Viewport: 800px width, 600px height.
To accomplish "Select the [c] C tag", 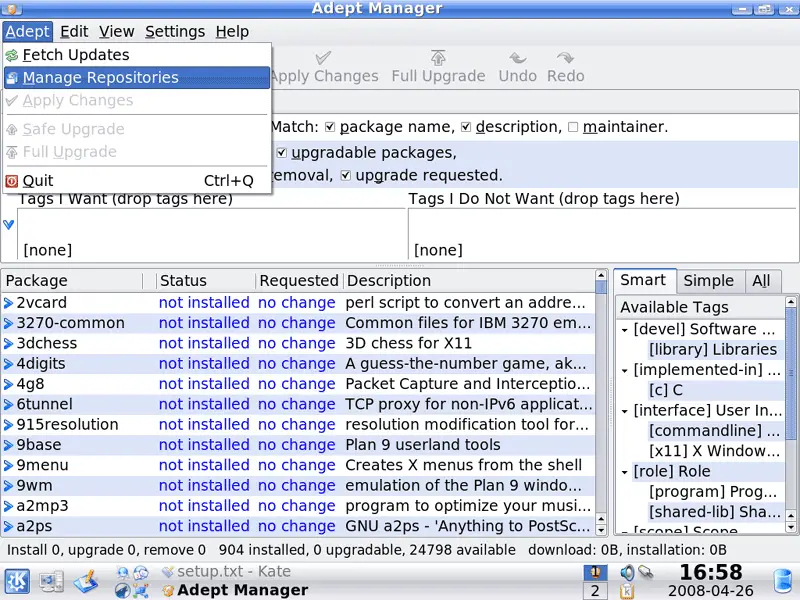I will tap(665, 390).
